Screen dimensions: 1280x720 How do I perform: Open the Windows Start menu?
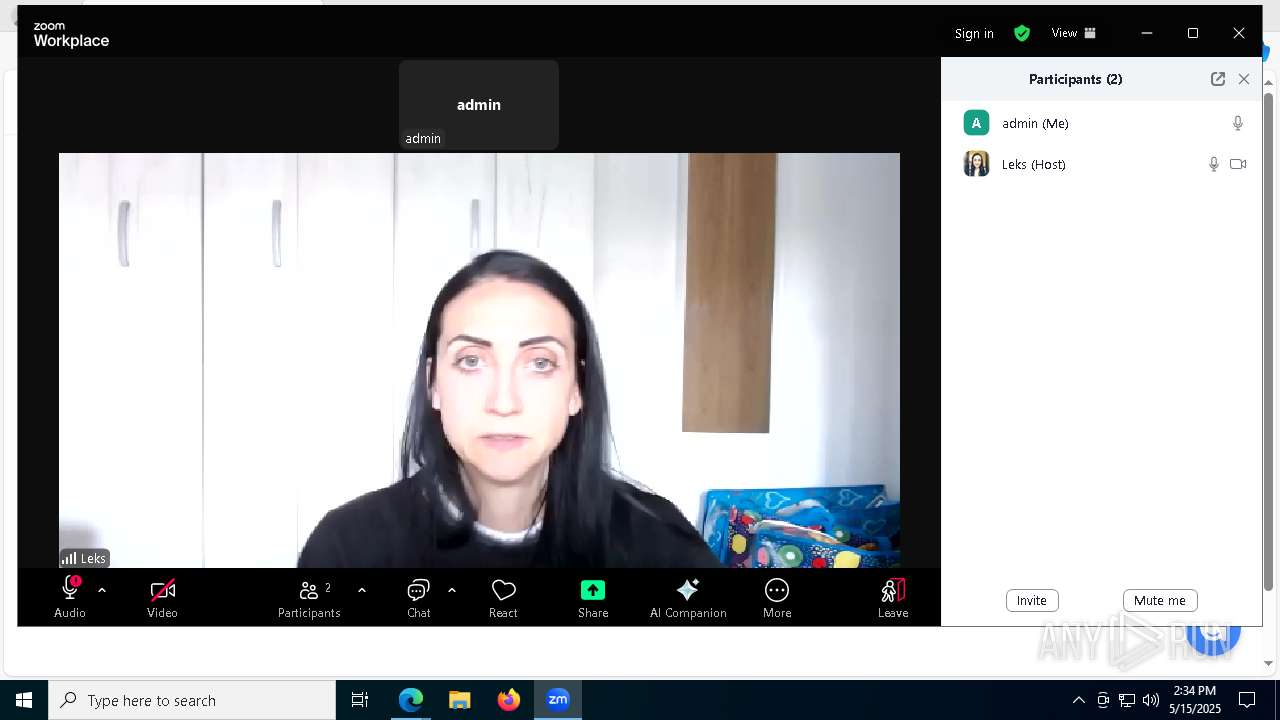[x=24, y=700]
